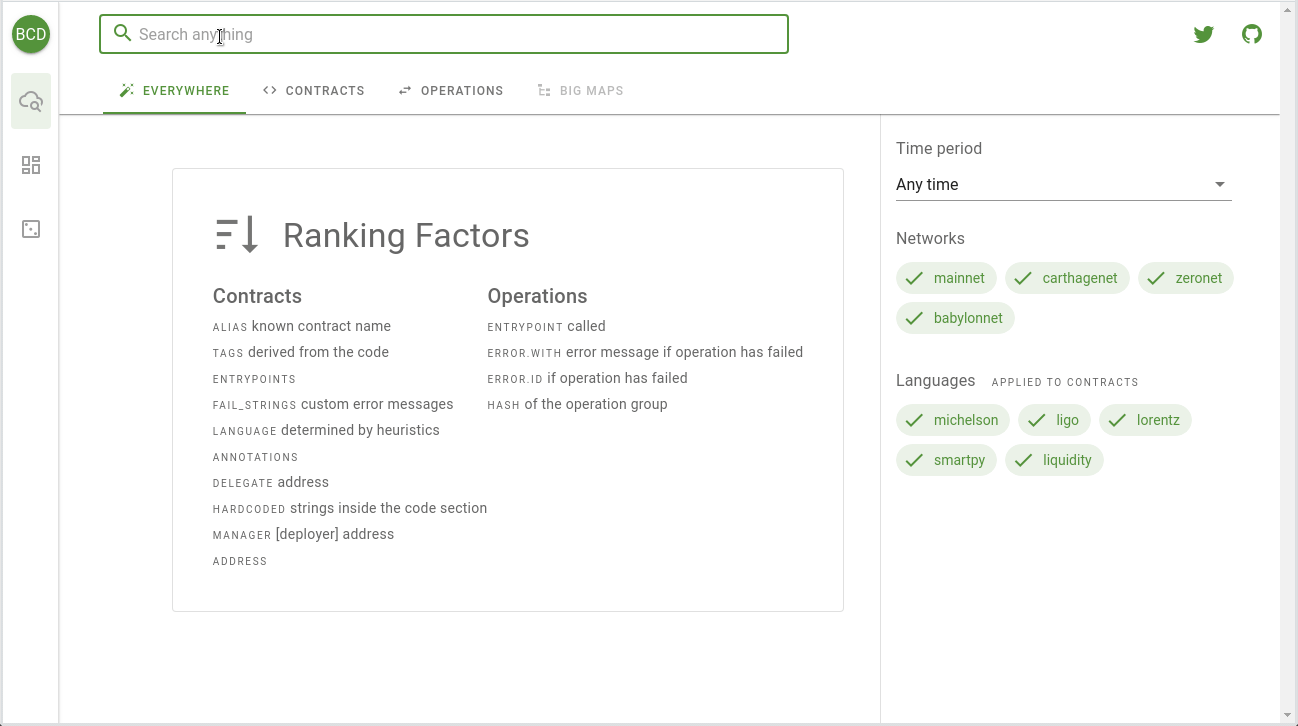Click the magnifier icon in search bar

coord(123,34)
